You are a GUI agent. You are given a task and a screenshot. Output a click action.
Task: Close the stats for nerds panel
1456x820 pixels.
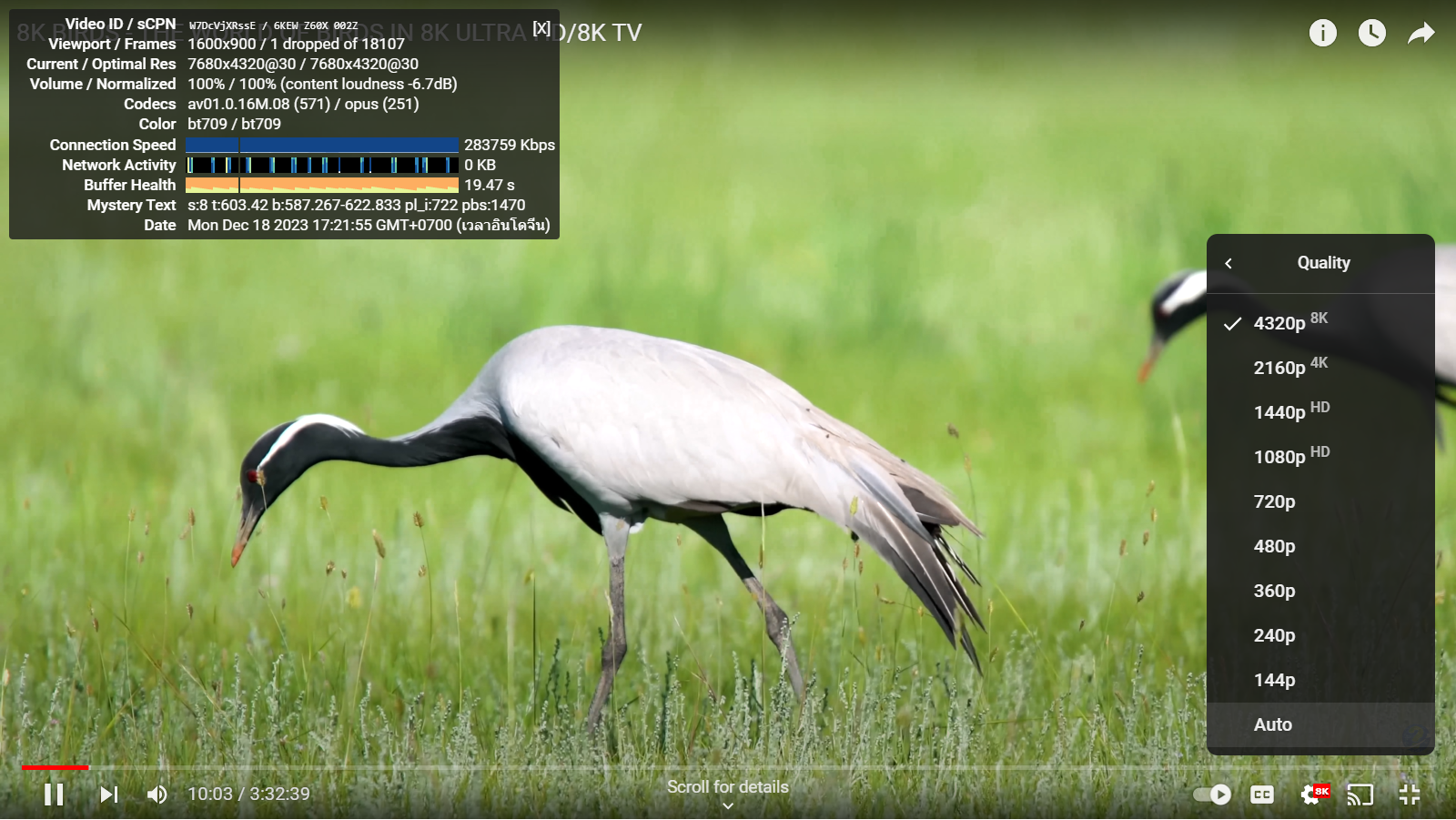pos(541,27)
